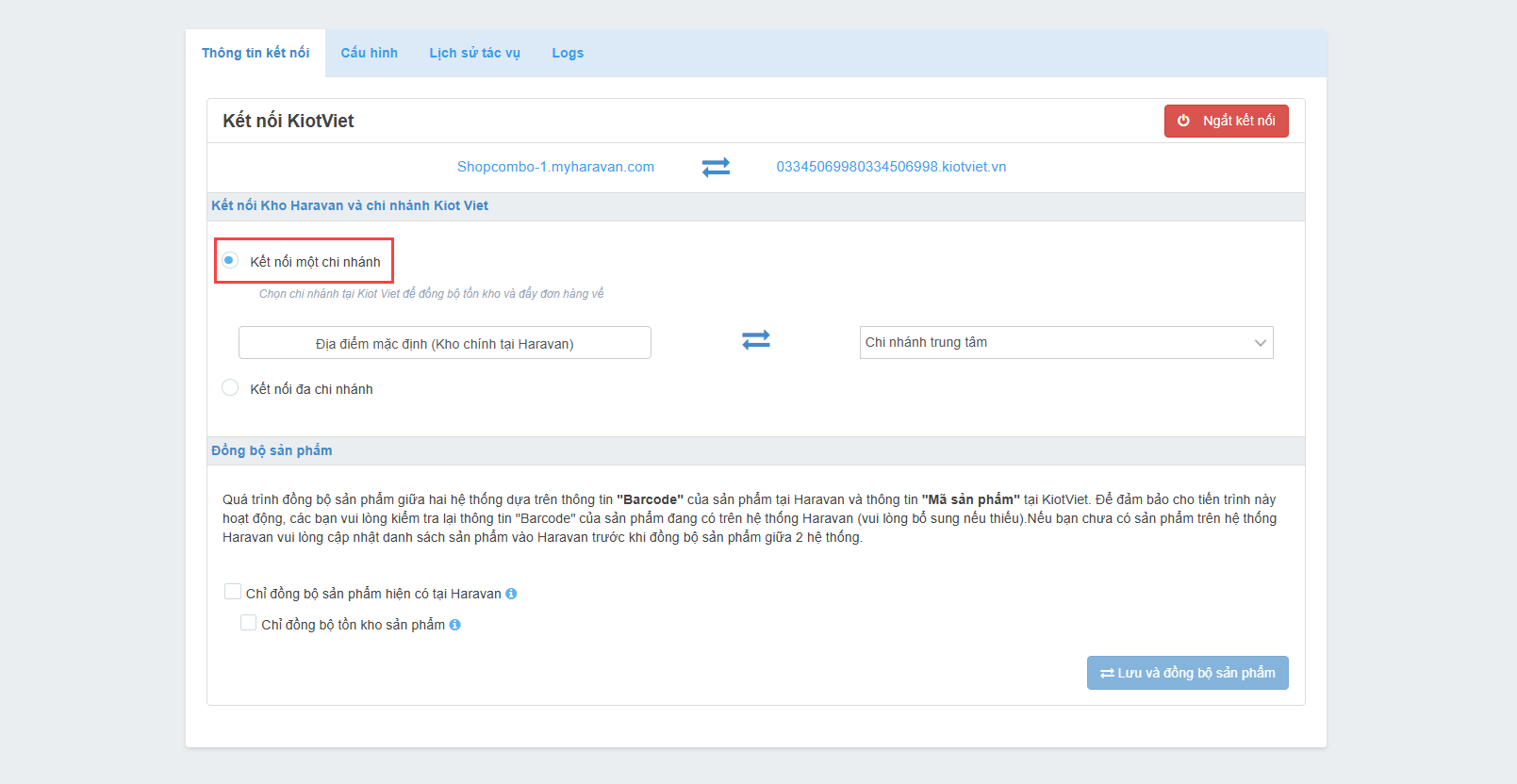Go to the Logs tab
Viewport: 1517px width, 784px height.
[568, 53]
